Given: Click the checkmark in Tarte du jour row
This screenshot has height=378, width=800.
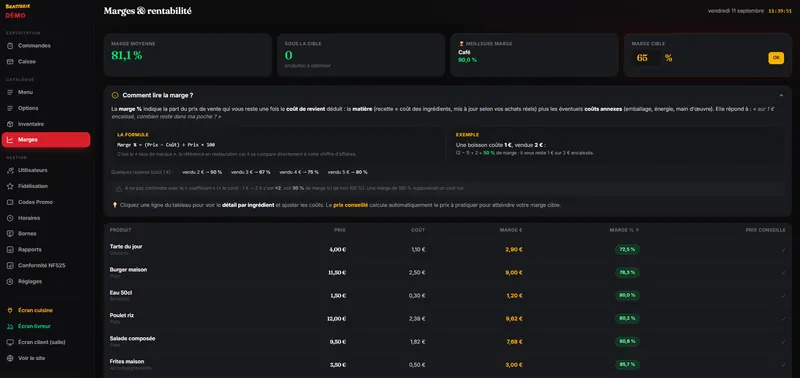Looking at the screenshot, I should 783,249.
